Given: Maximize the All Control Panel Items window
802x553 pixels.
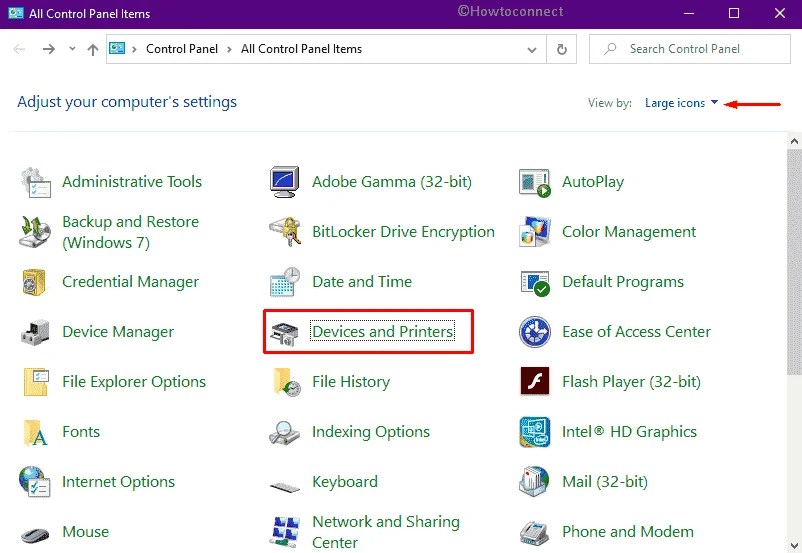Looking at the screenshot, I should coord(733,13).
